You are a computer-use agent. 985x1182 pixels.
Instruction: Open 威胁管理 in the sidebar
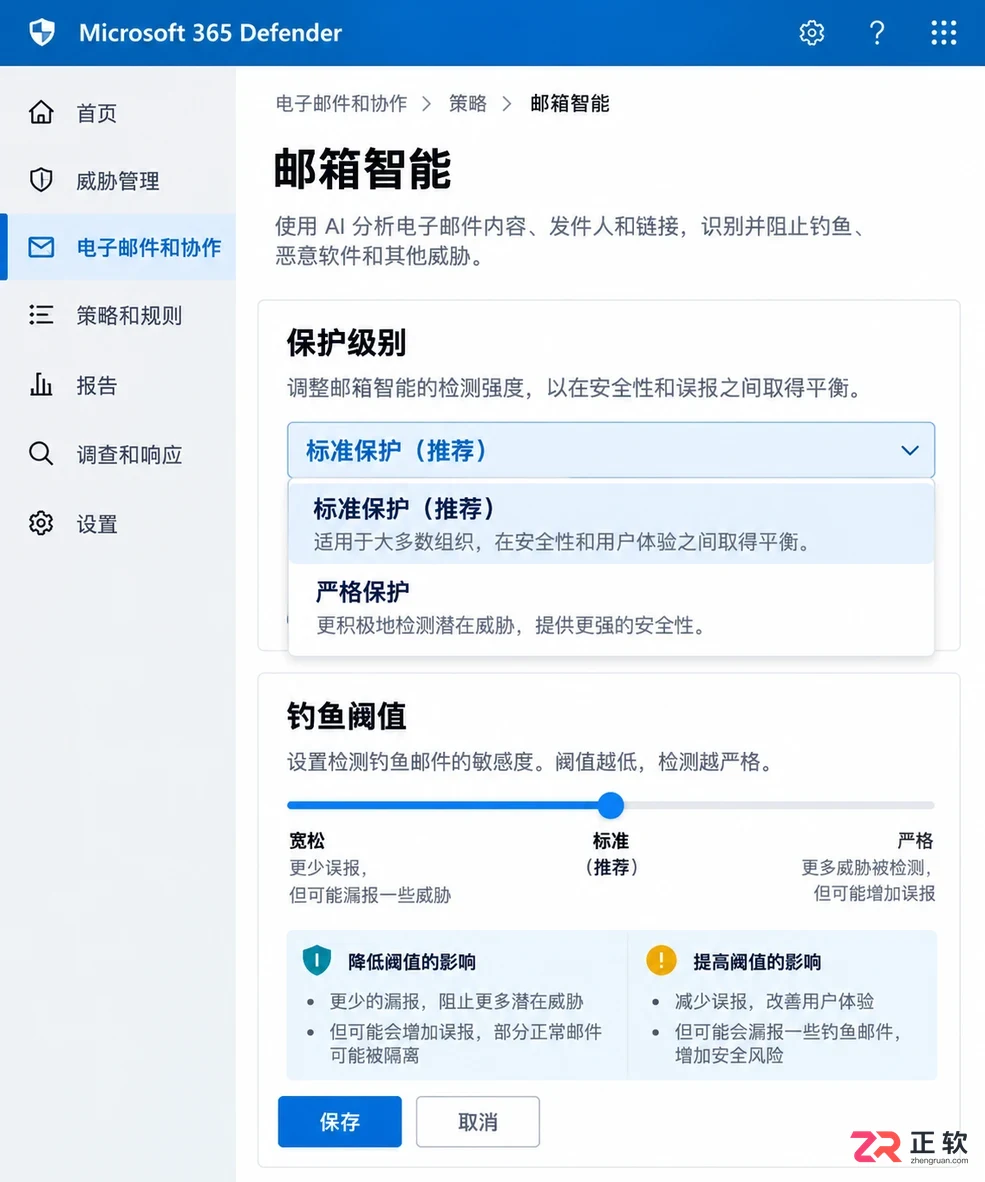click(x=118, y=180)
